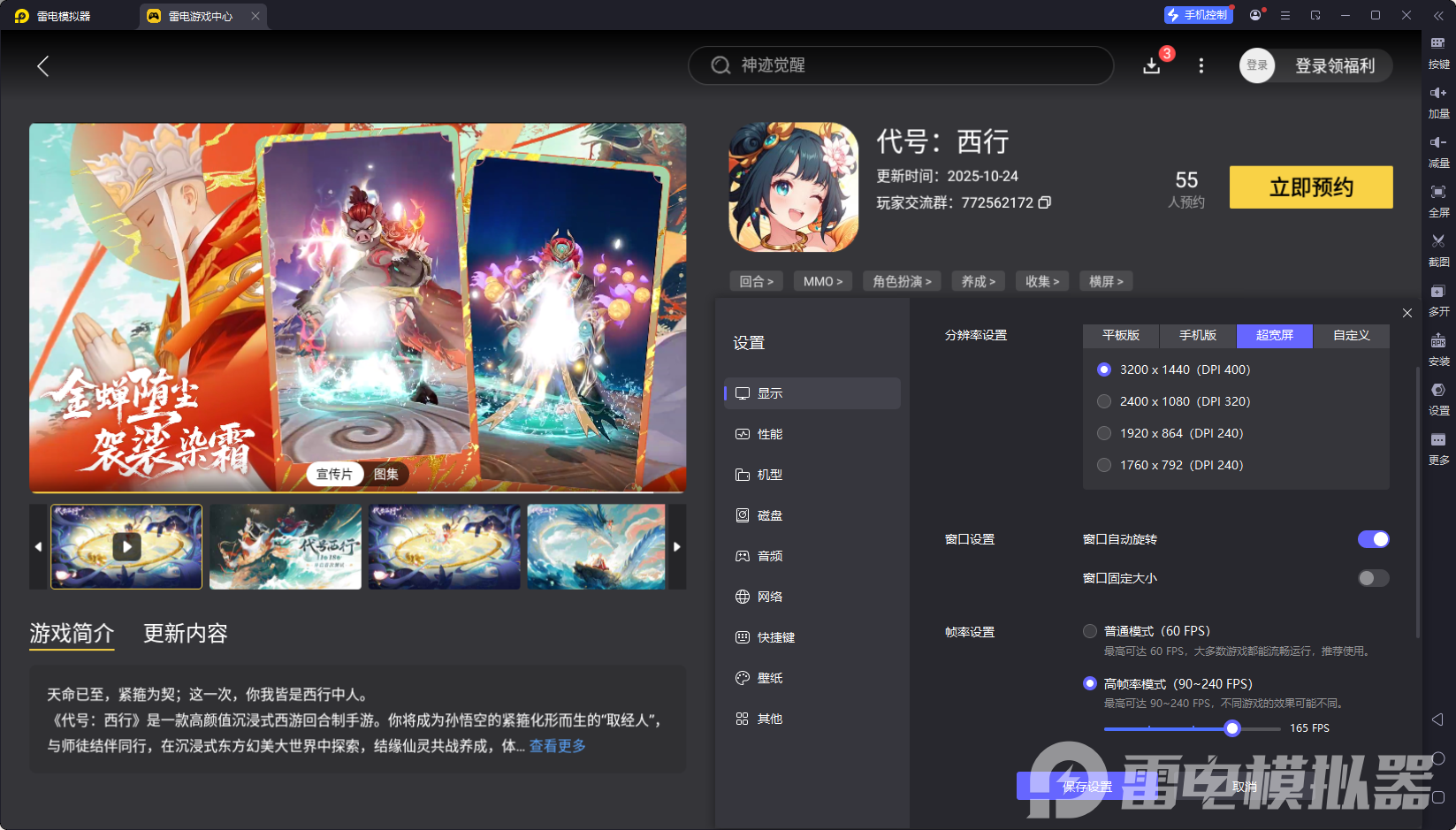Enter fullscreen with 全屏 icon
1456x830 pixels.
1438,202
